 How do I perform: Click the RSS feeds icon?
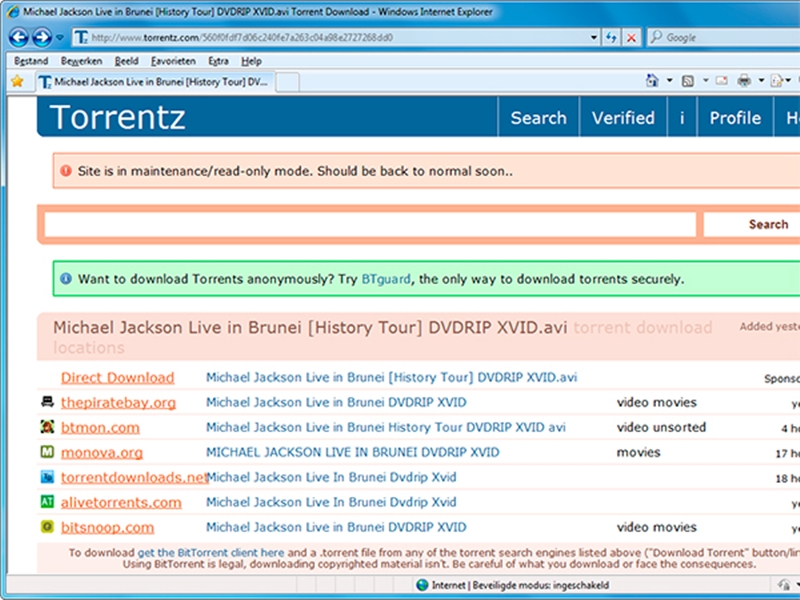click(x=688, y=81)
